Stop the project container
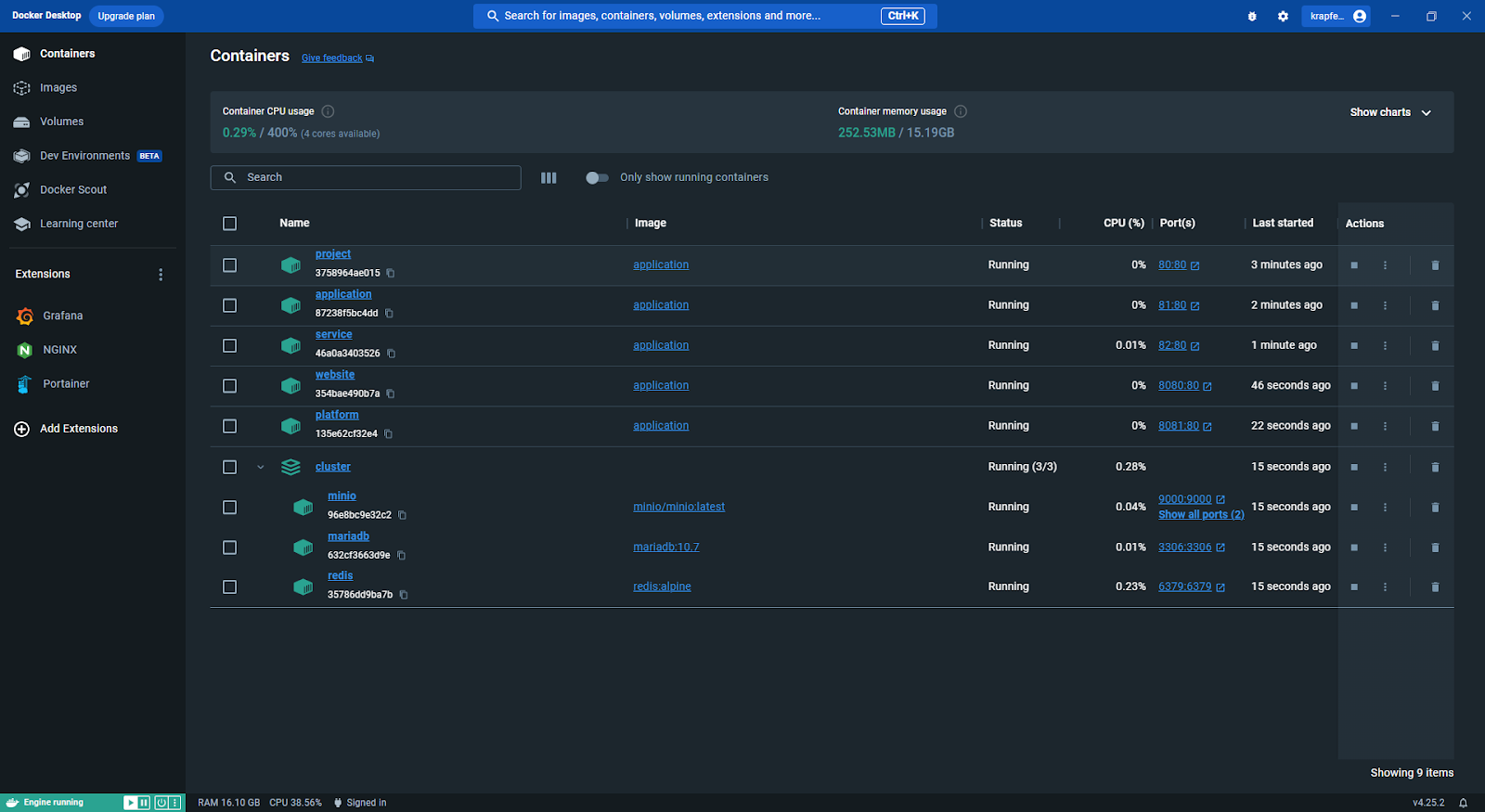The height and width of the screenshot is (812, 1485). click(1354, 265)
